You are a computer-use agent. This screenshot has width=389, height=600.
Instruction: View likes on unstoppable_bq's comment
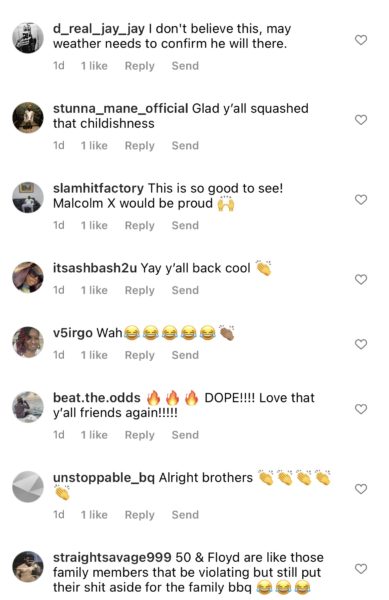point(94,515)
